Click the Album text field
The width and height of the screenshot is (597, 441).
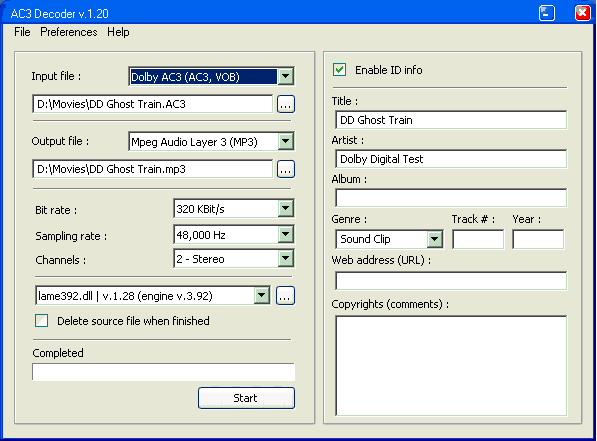click(451, 198)
